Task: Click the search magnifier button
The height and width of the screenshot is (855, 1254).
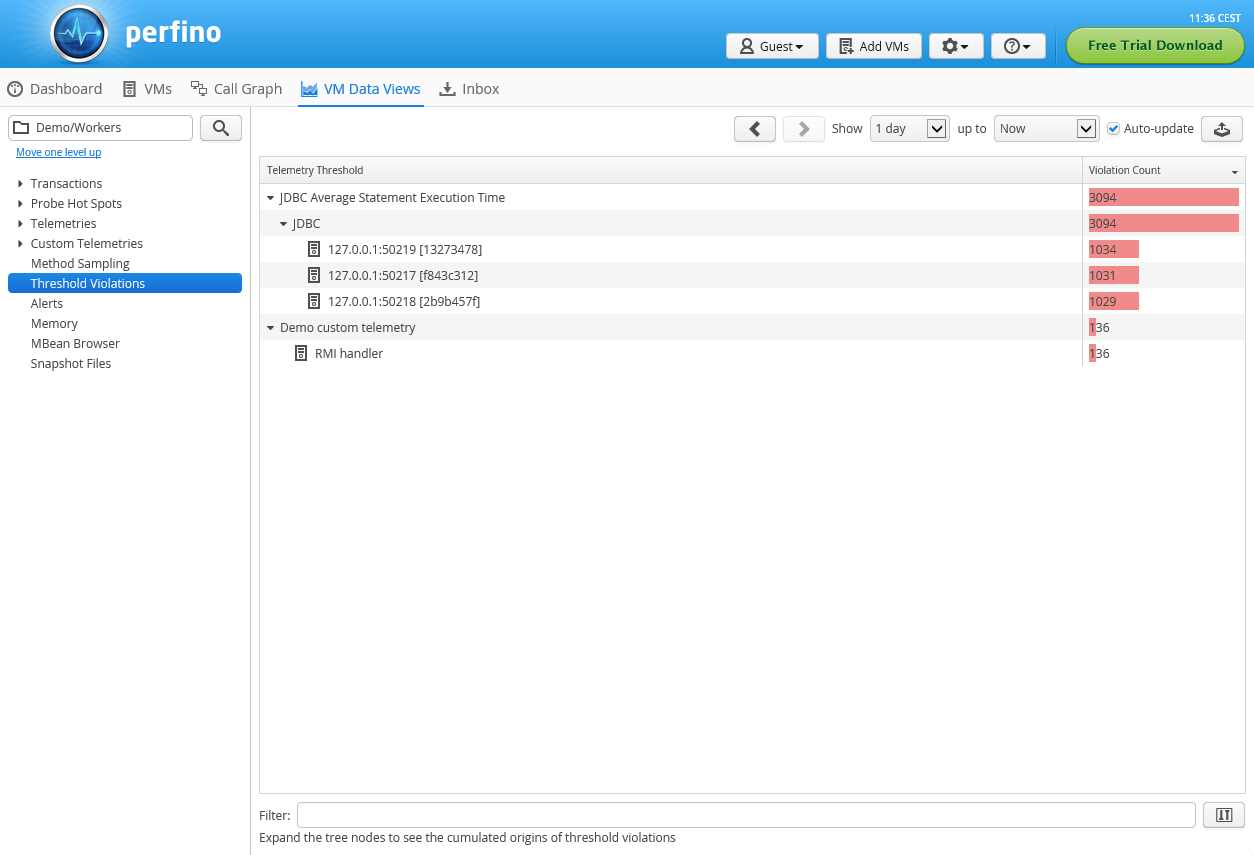Action: [221, 128]
